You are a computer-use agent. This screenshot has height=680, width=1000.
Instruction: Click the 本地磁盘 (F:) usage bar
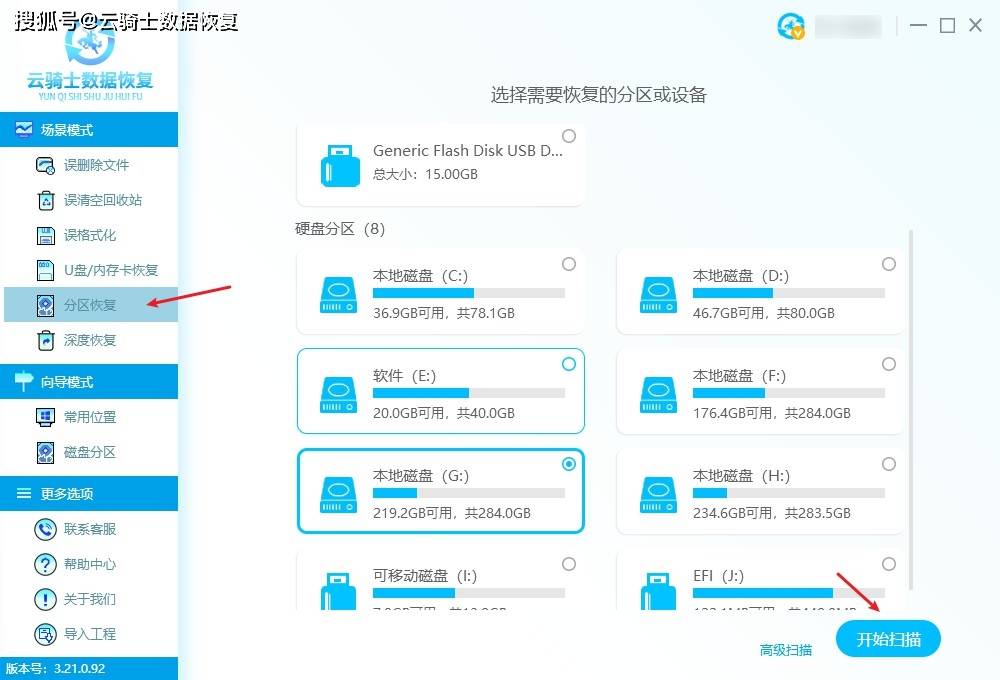(789, 394)
